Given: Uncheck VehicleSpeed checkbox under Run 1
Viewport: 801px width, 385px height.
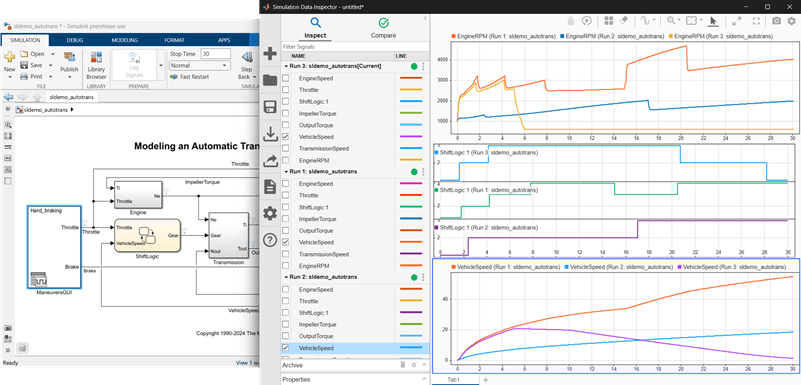Looking at the screenshot, I should 286,242.
